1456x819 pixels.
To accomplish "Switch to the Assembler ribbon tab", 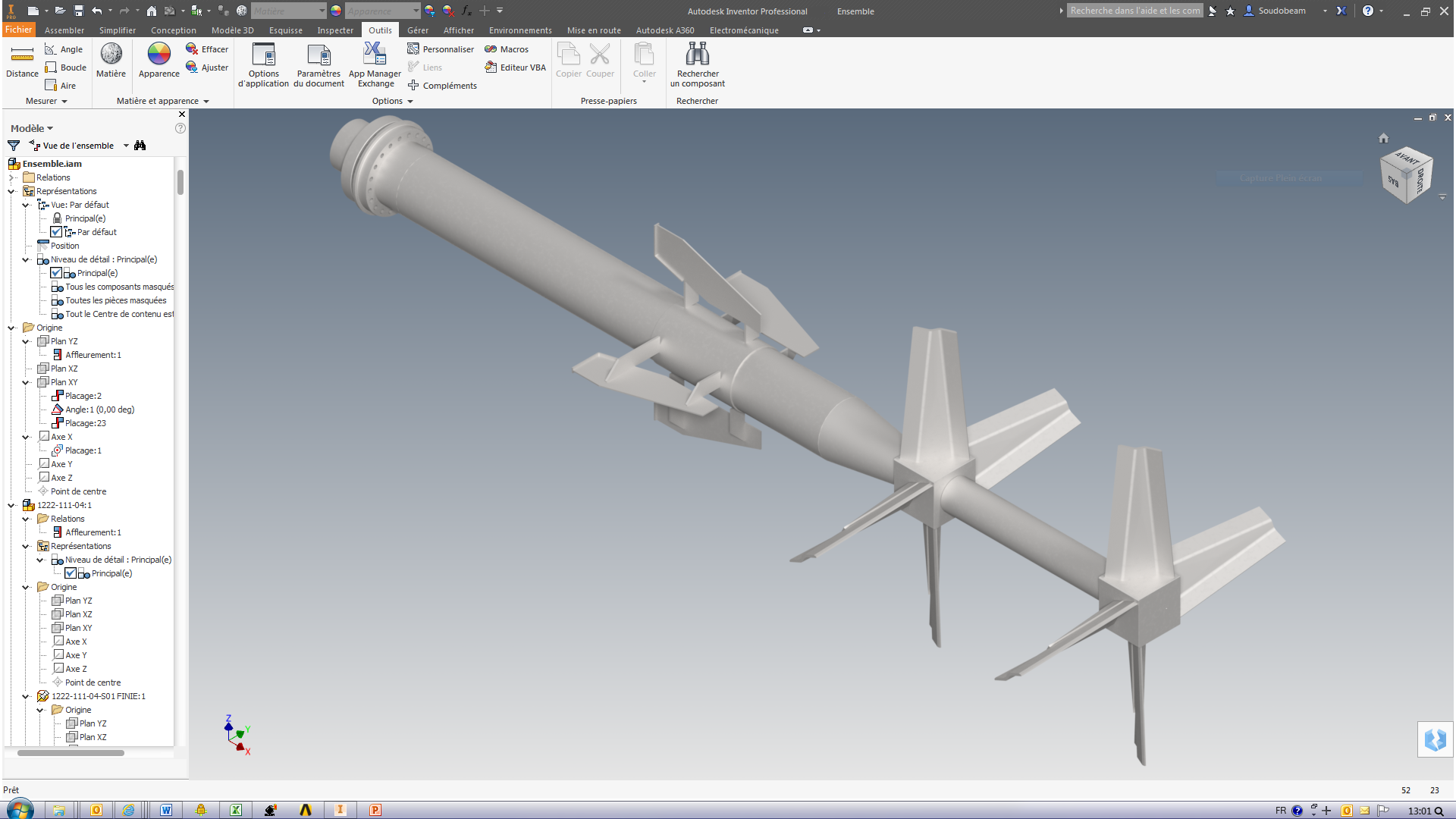I will point(64,30).
